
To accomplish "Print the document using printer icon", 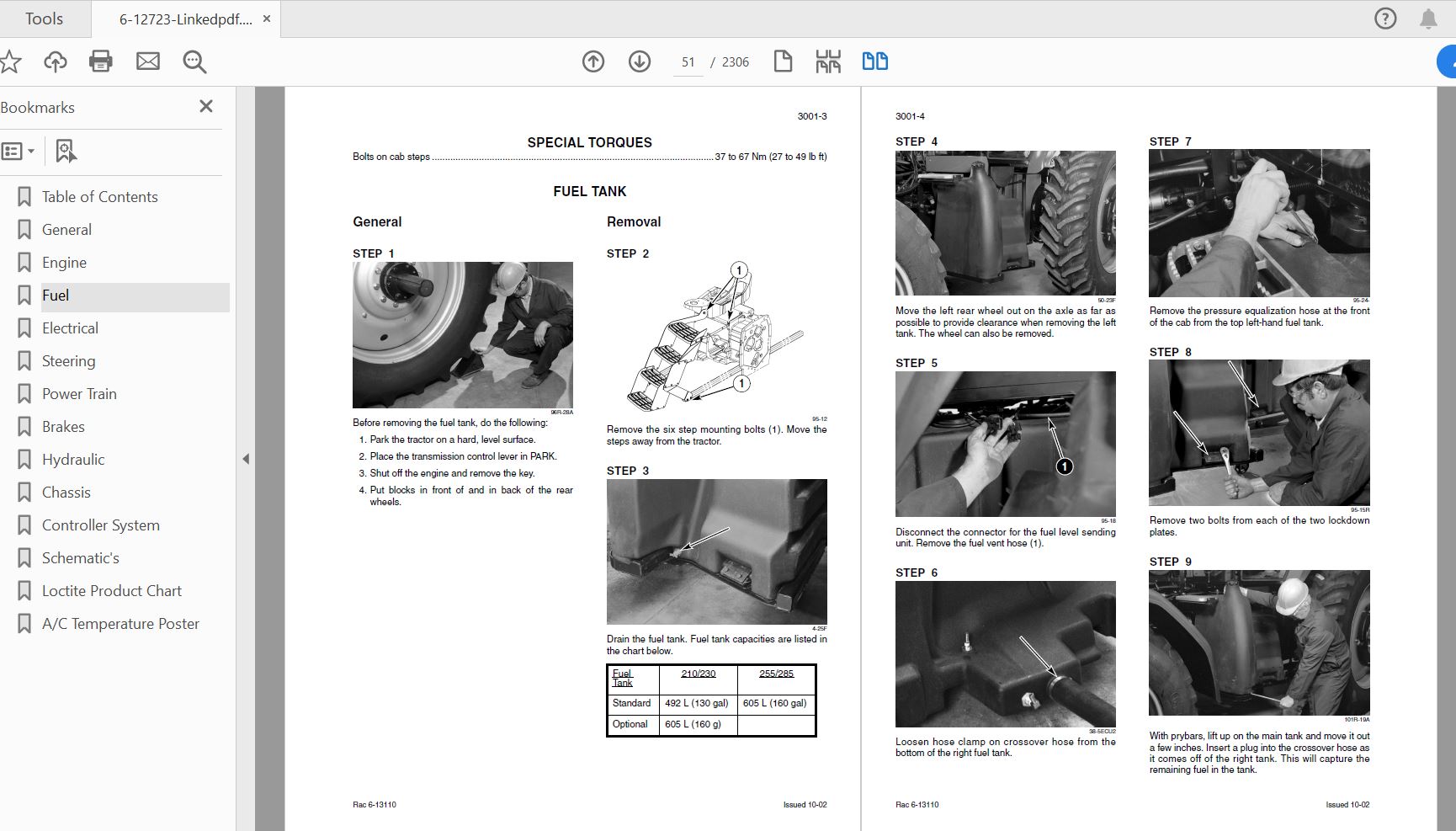I will click(101, 61).
